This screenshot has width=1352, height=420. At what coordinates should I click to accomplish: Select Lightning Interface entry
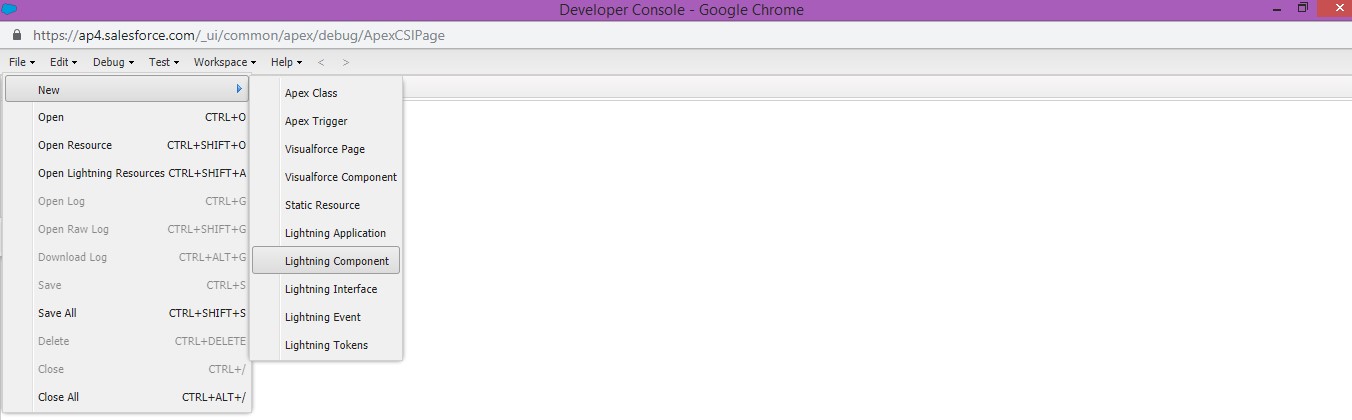pos(331,289)
